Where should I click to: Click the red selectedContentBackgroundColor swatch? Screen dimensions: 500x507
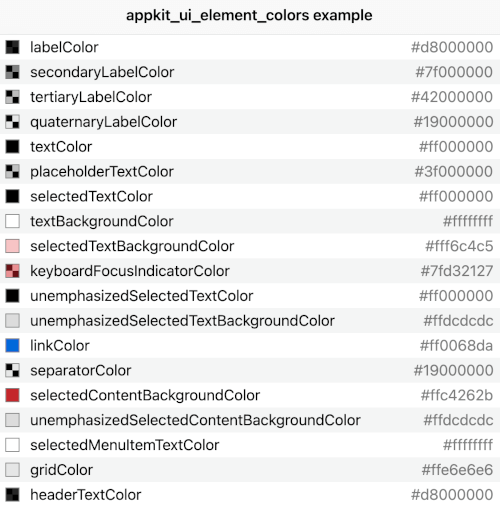point(12,395)
